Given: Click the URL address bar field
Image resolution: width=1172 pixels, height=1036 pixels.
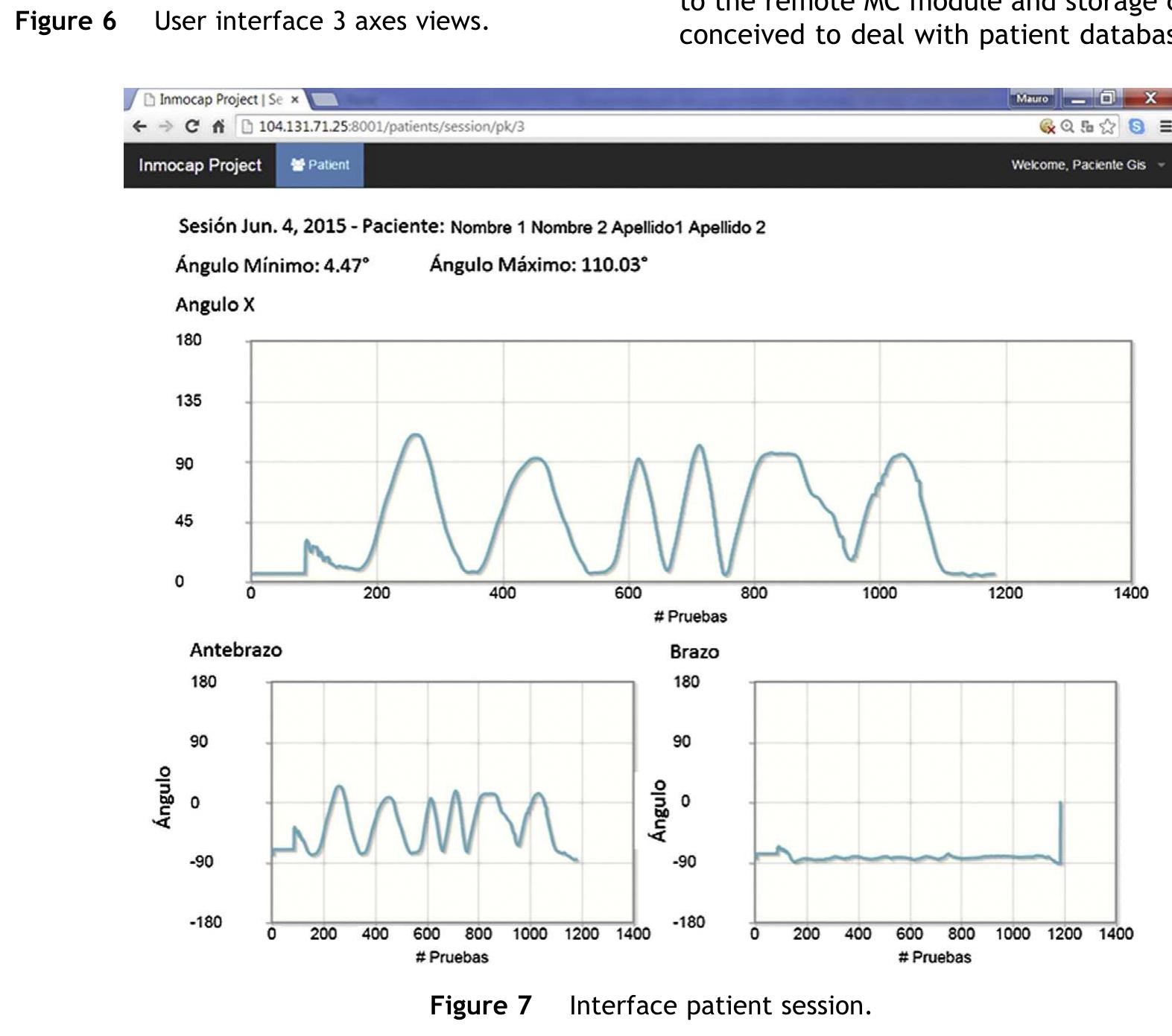Looking at the screenshot, I should point(596,127).
